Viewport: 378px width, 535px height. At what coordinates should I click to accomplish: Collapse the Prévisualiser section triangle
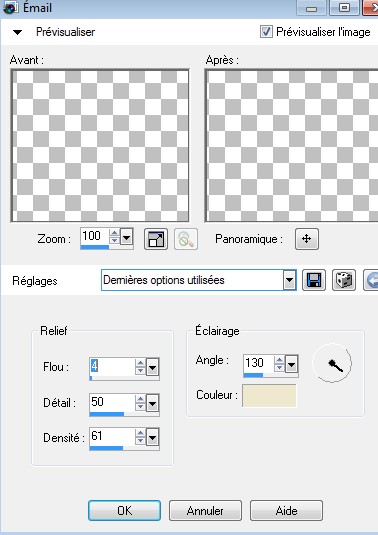[17, 32]
